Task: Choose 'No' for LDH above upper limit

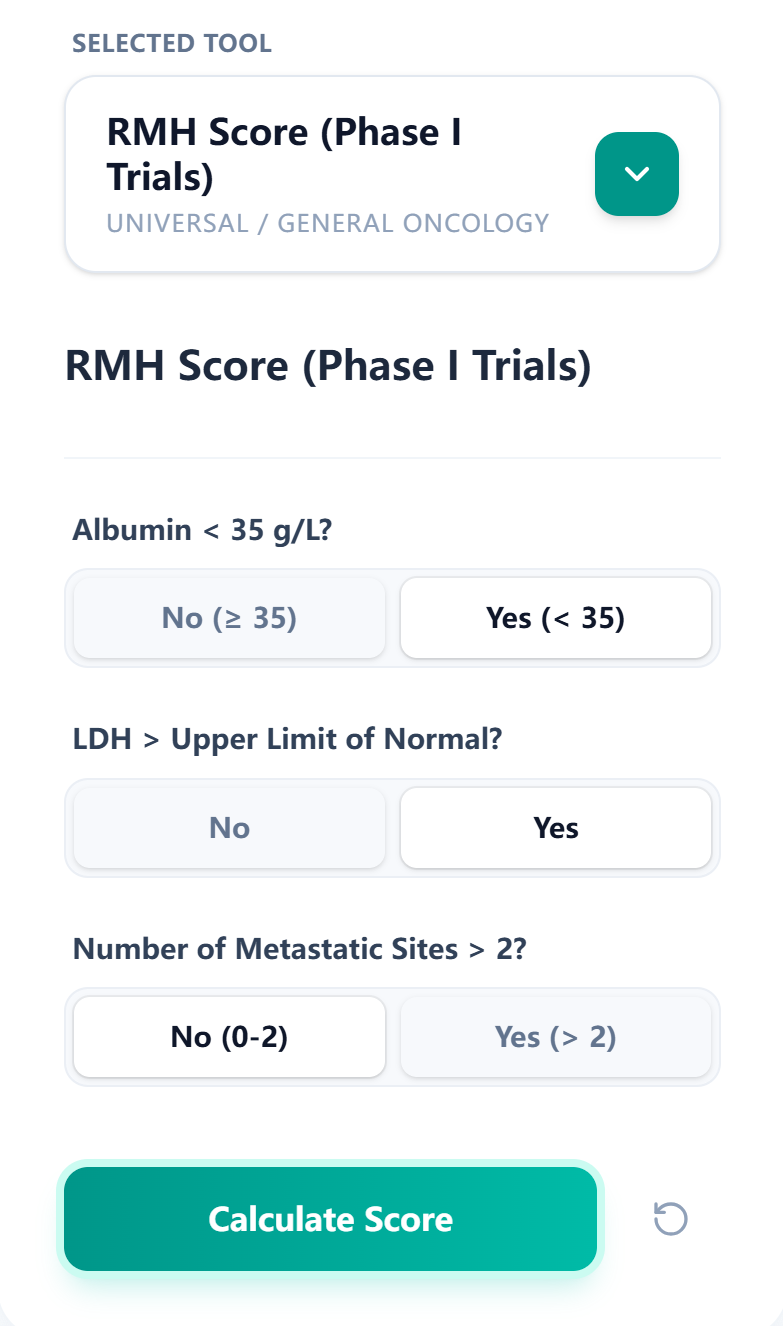Action: 228,827
